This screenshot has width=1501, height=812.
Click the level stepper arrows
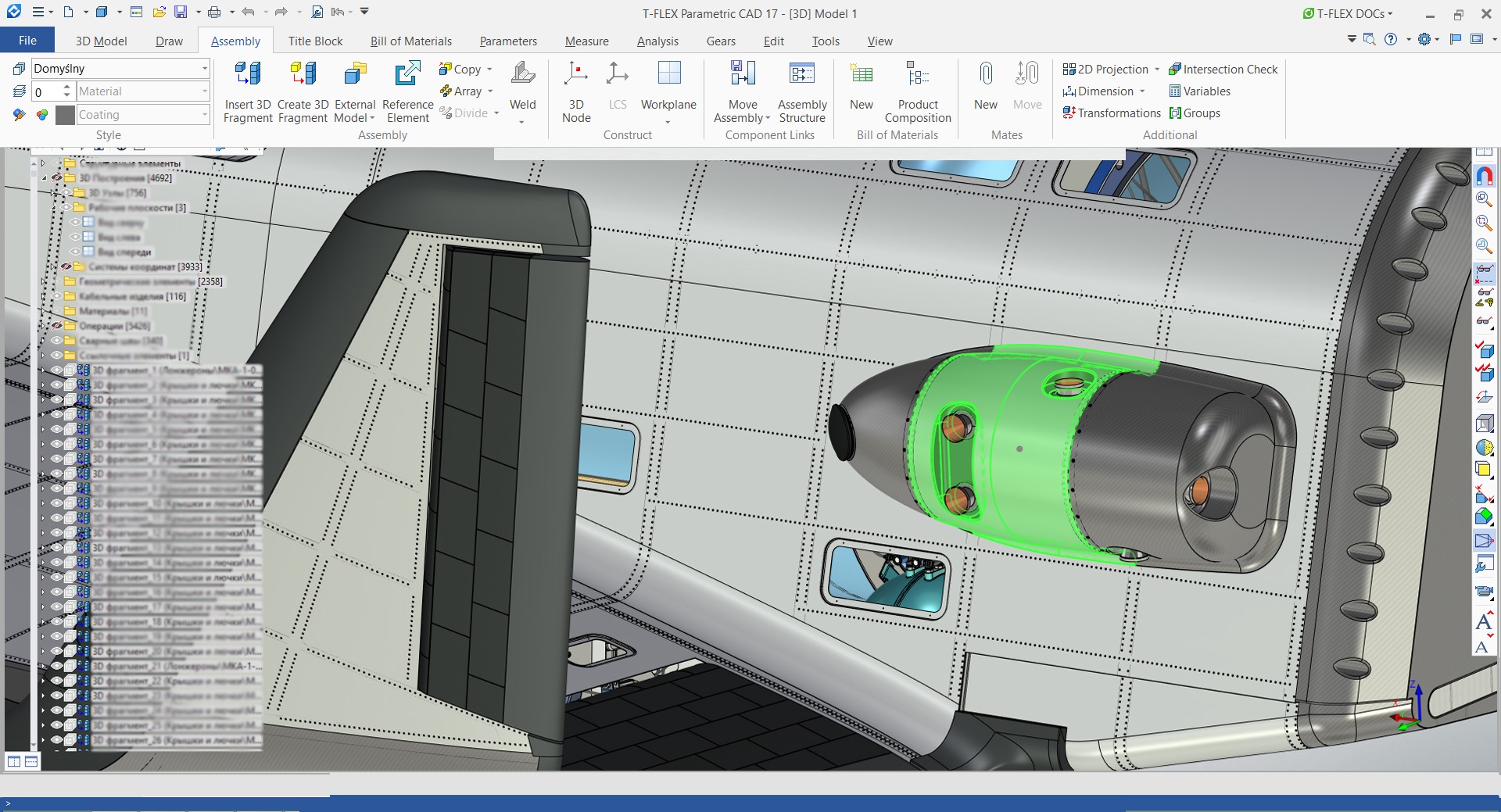pos(67,92)
